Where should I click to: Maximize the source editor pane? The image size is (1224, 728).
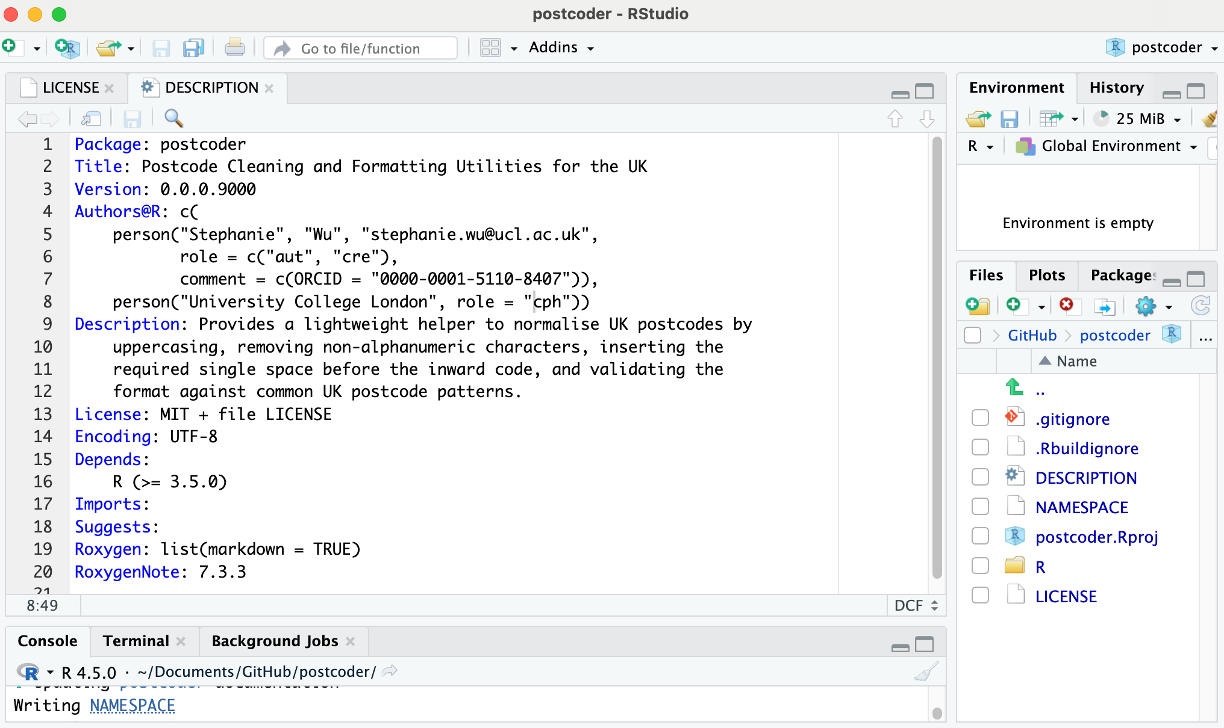[925, 91]
